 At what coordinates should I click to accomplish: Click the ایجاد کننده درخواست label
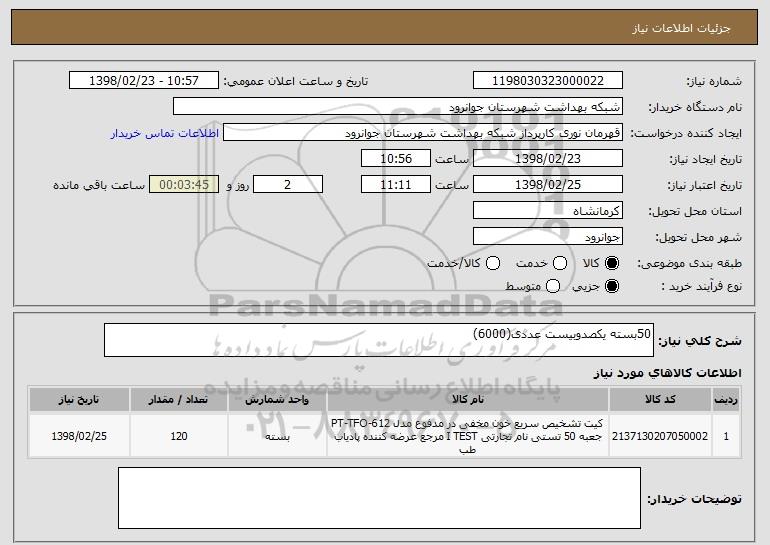click(x=686, y=133)
